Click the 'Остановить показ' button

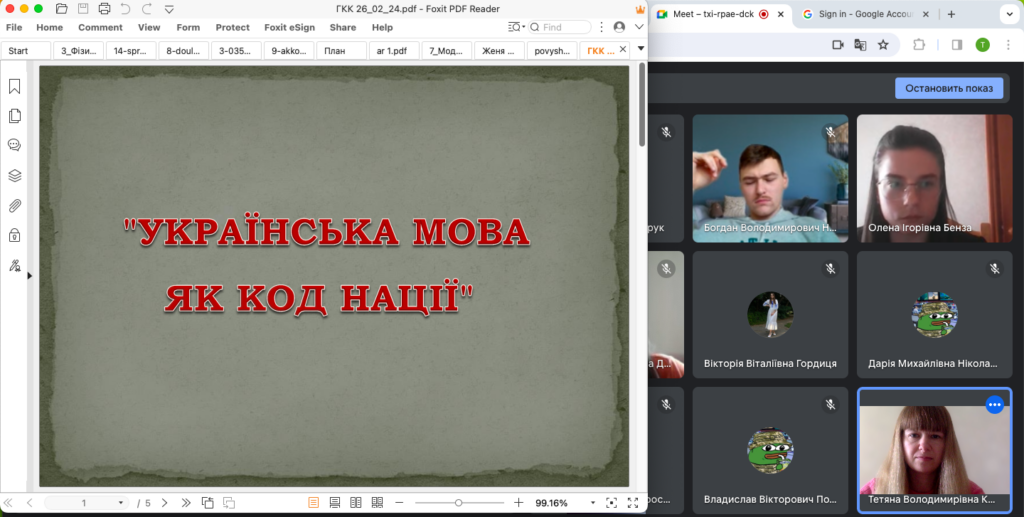948,88
